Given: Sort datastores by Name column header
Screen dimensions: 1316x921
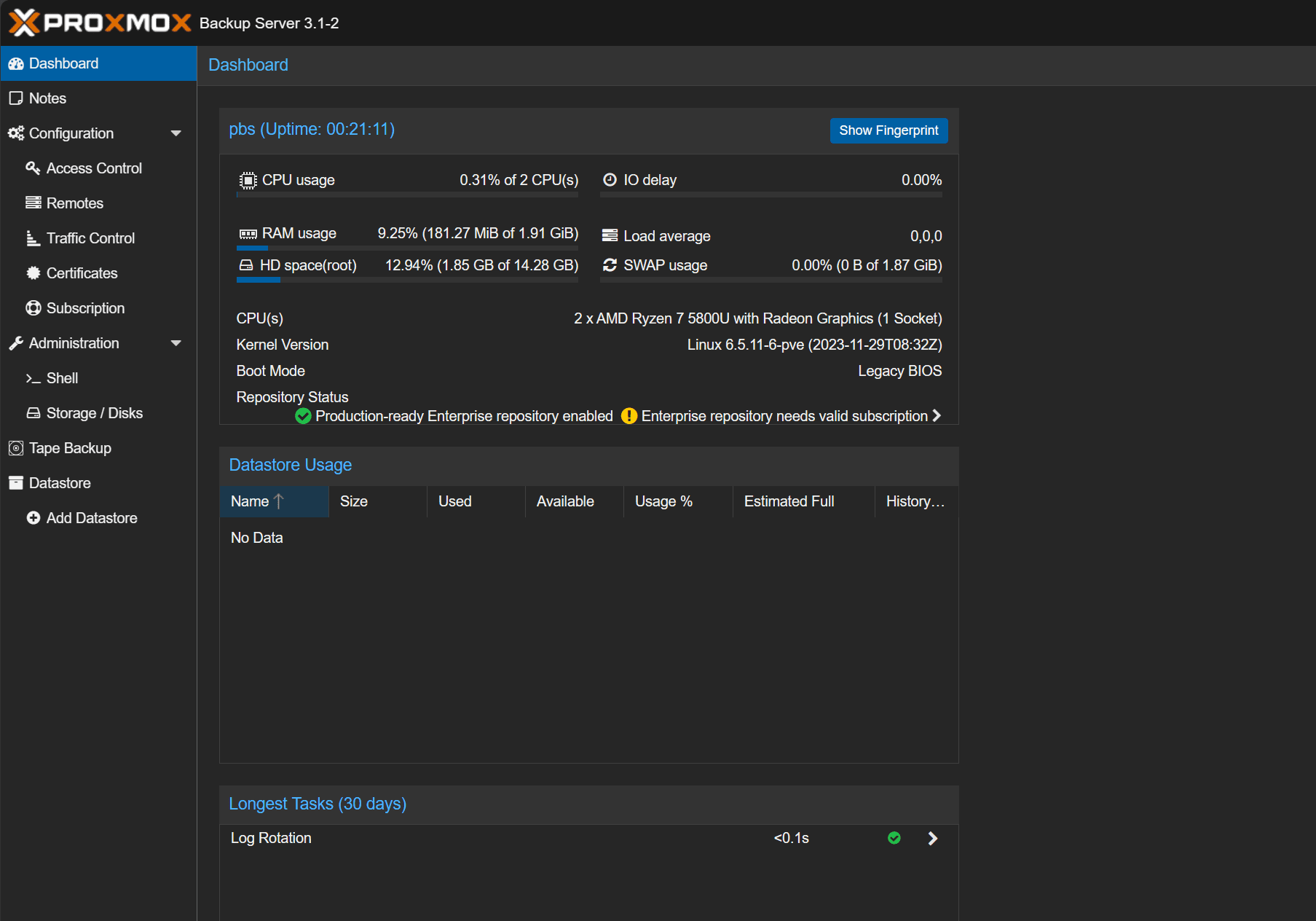Looking at the screenshot, I should pos(250,501).
